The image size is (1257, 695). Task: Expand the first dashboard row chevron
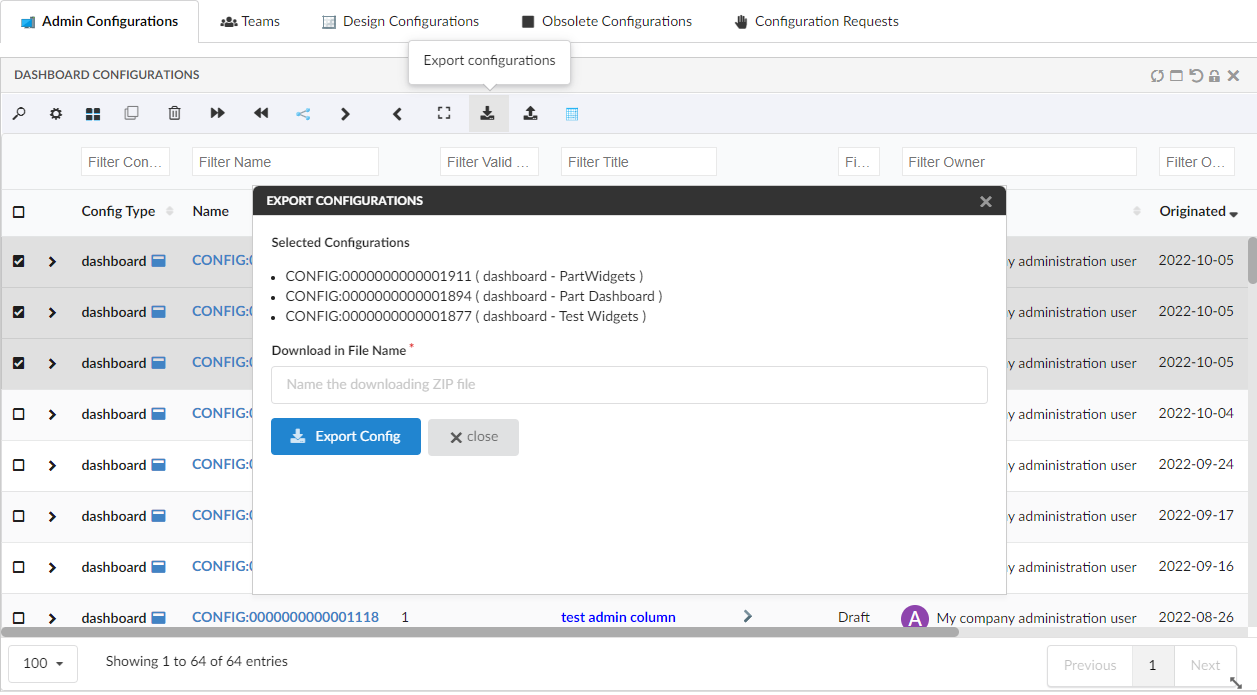tap(52, 262)
